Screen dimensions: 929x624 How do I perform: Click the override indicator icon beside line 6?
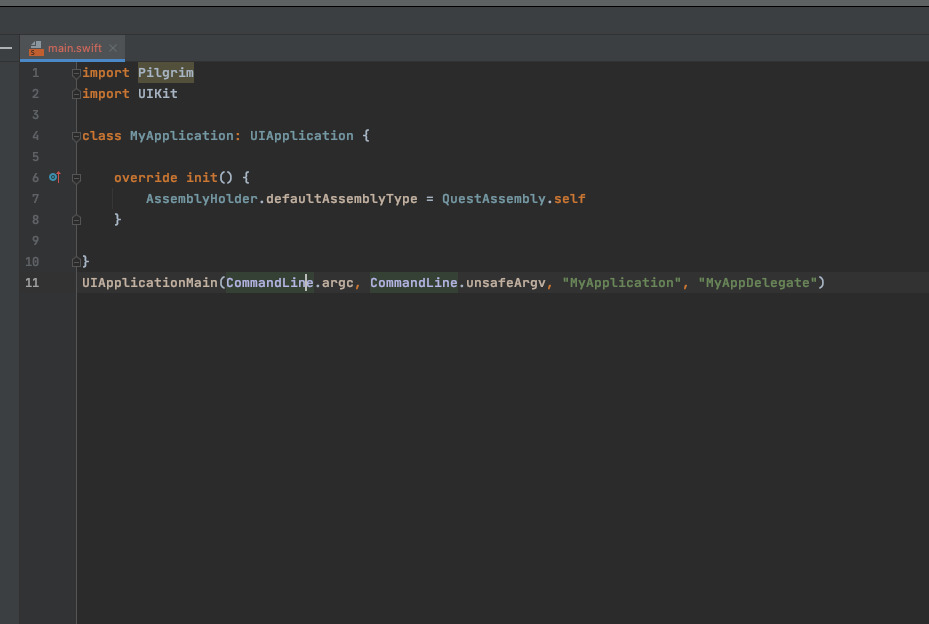(x=54, y=177)
